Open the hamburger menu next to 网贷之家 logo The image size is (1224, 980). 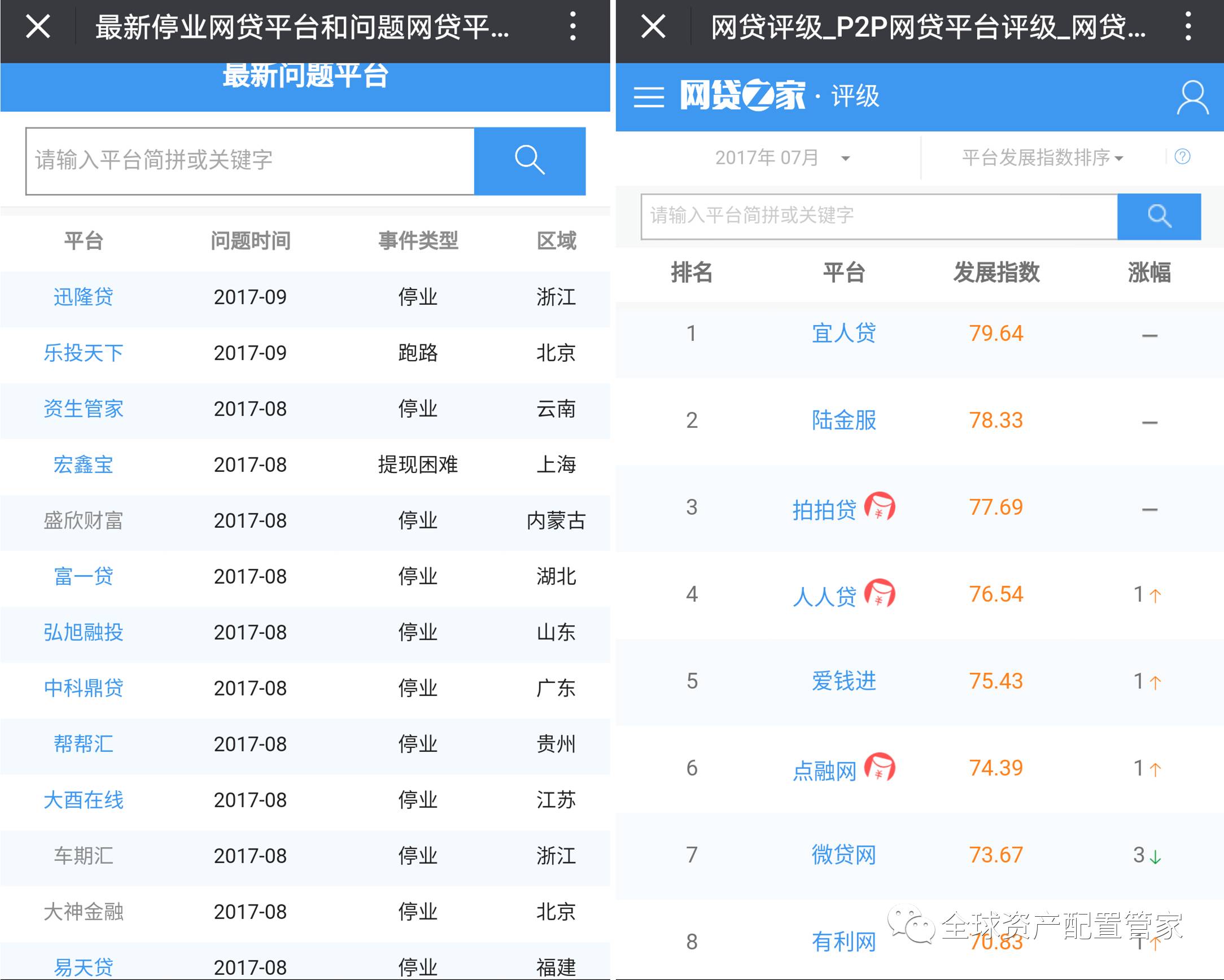[648, 97]
